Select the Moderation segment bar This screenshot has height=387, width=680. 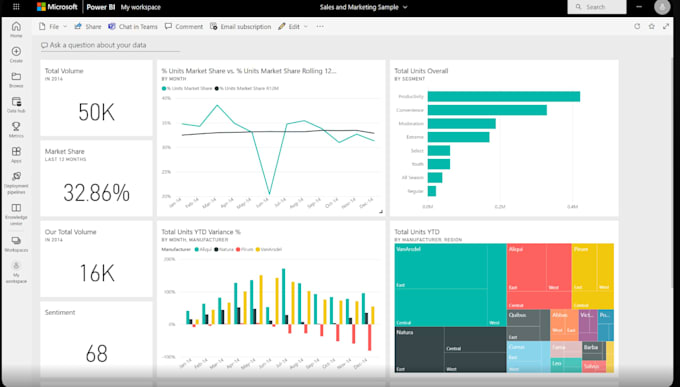click(x=461, y=124)
